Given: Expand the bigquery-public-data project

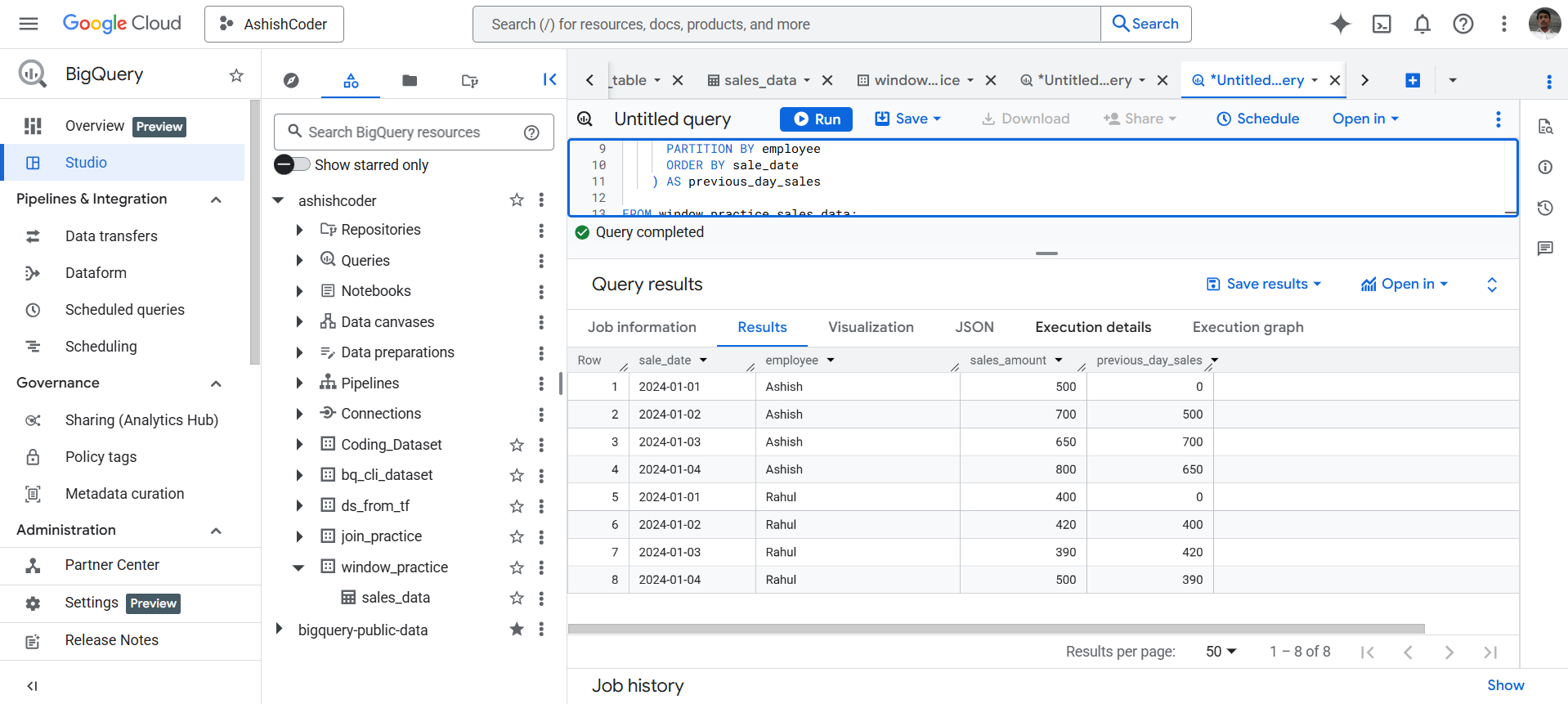Looking at the screenshot, I should click(x=279, y=629).
